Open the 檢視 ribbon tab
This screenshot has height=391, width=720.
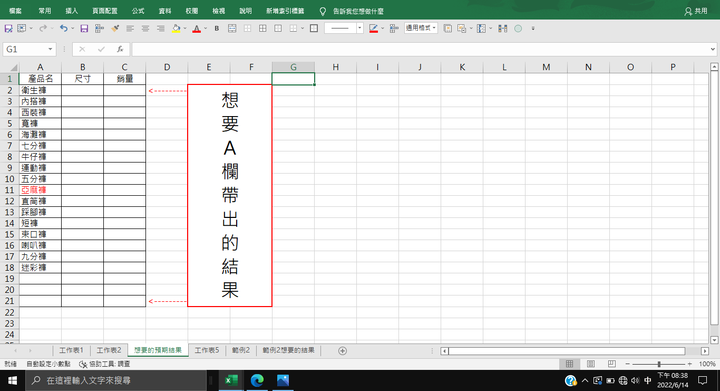219,11
